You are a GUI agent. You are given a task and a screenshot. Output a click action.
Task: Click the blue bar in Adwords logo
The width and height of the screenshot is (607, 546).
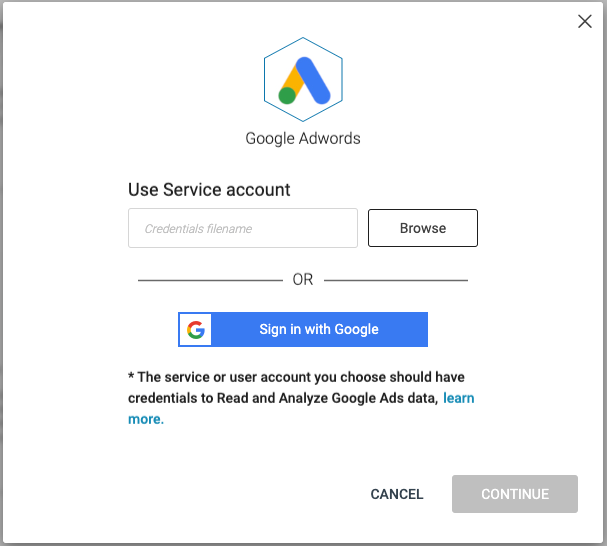click(313, 81)
